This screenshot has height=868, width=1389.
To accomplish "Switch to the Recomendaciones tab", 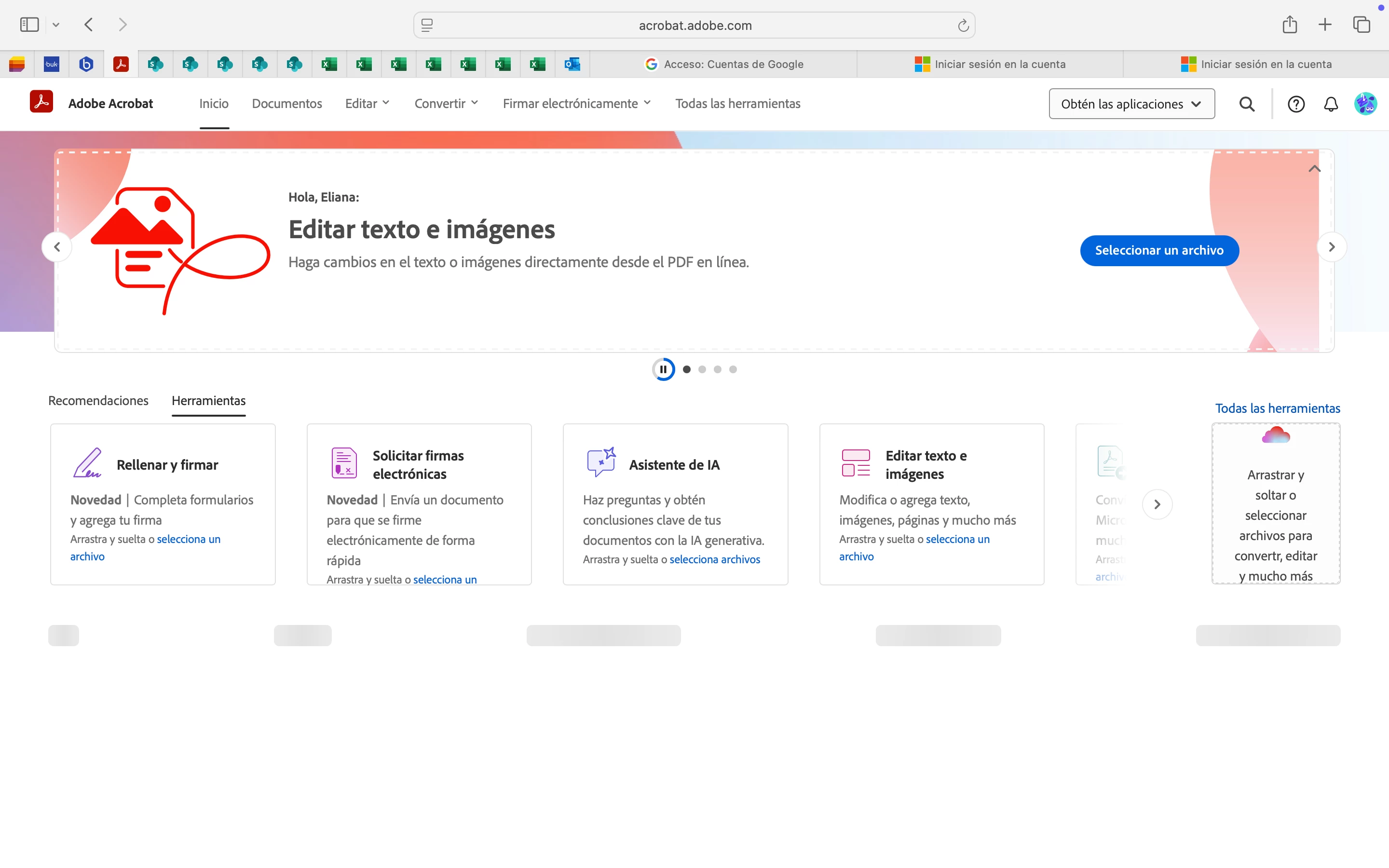I will coord(98,401).
